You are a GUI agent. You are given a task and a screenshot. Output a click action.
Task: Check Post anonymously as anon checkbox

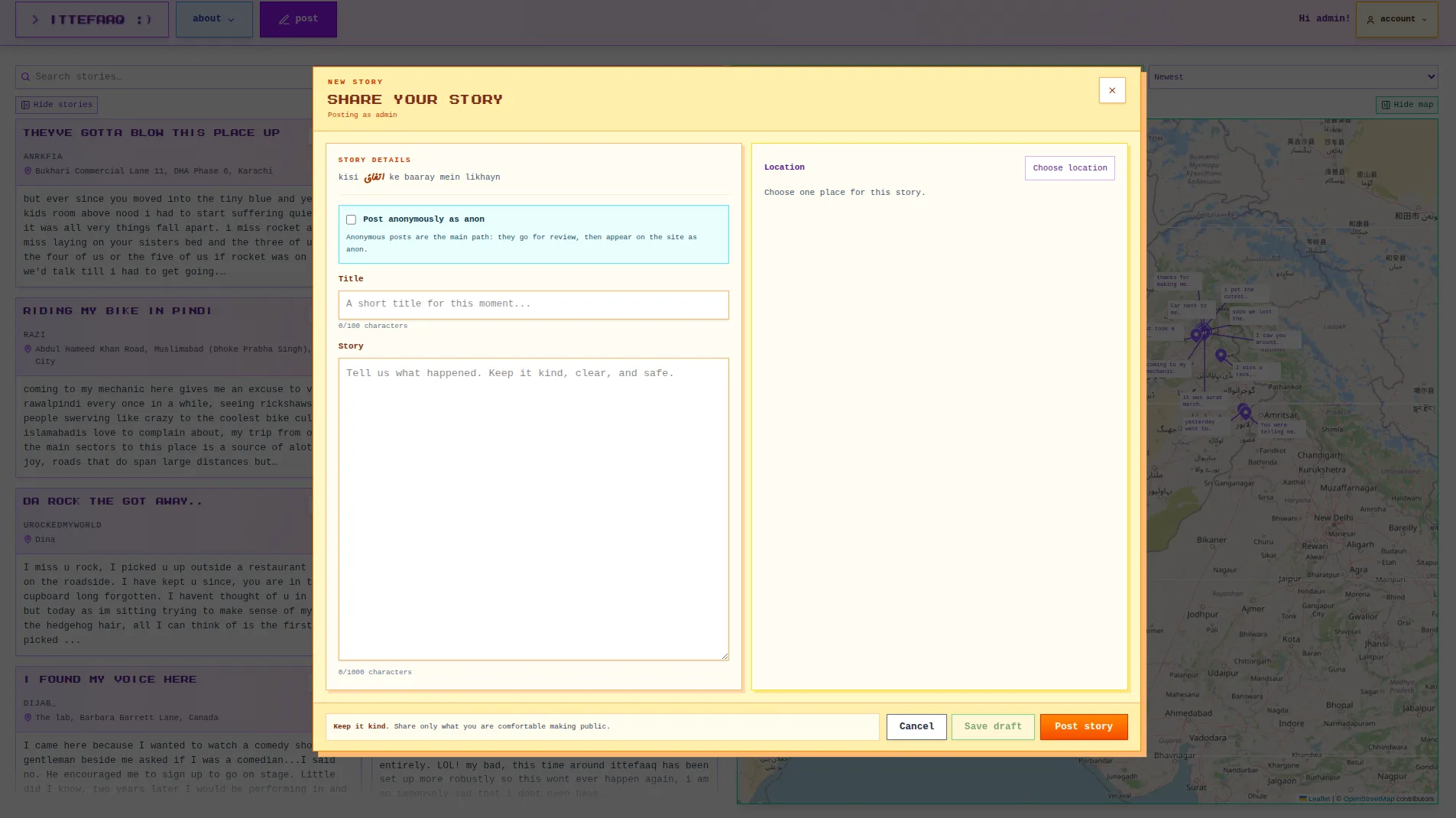point(351,219)
